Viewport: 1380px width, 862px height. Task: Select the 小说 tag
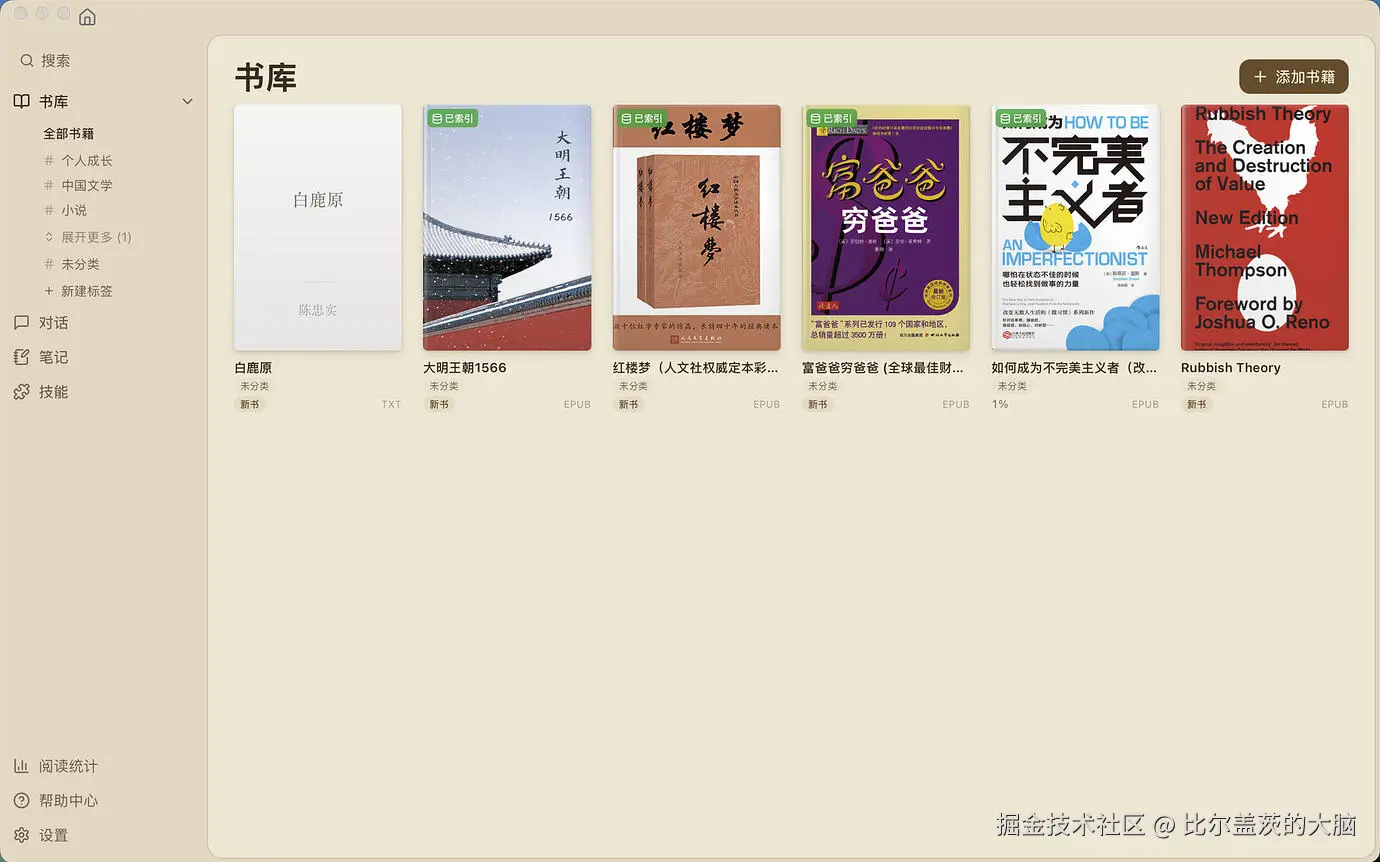click(72, 210)
